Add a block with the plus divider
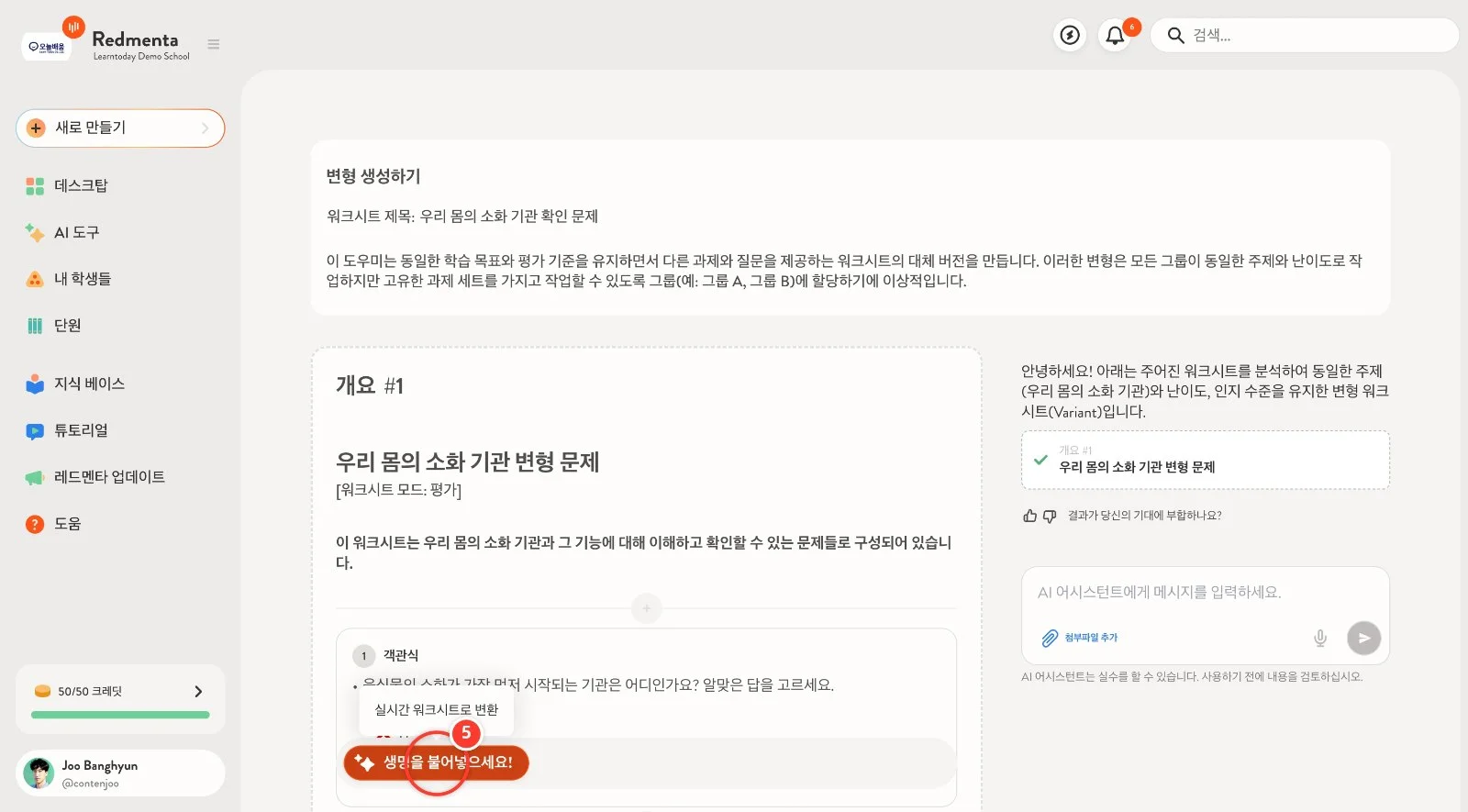This screenshot has width=1468, height=812. (647, 608)
